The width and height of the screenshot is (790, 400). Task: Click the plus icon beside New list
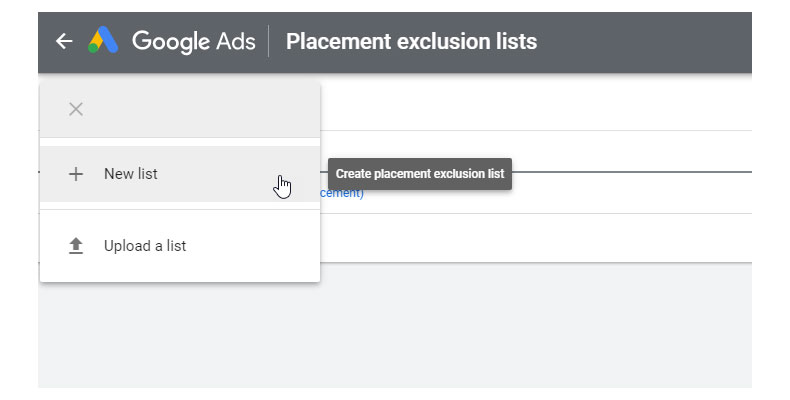tap(75, 174)
